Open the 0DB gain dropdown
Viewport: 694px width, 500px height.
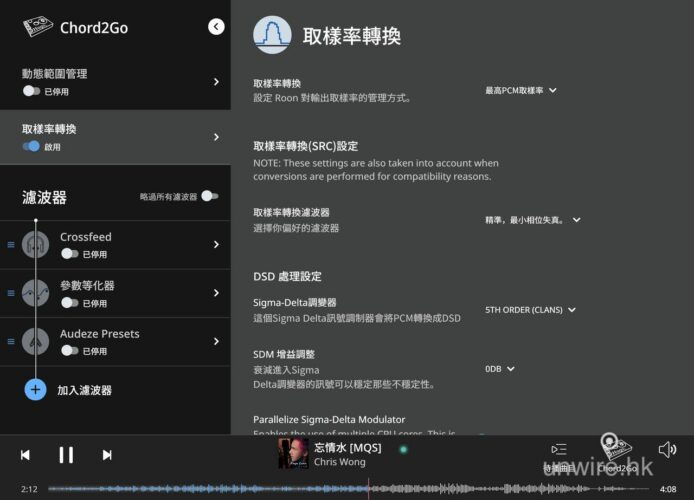(499, 369)
